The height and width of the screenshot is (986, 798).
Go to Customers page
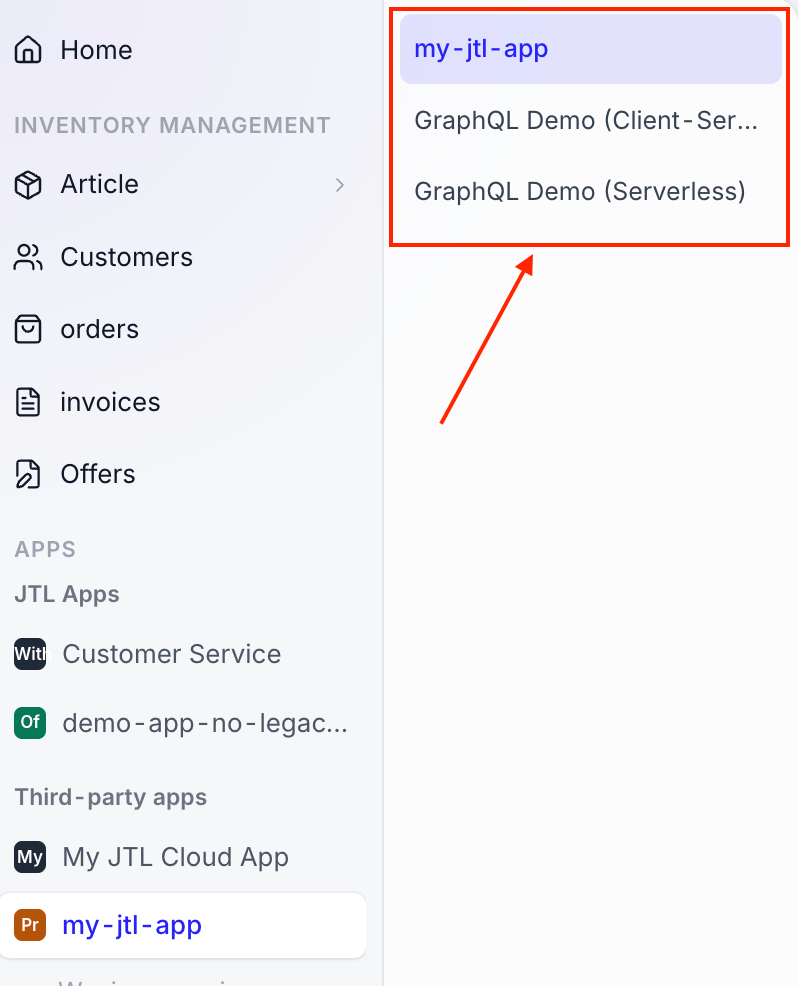click(126, 257)
